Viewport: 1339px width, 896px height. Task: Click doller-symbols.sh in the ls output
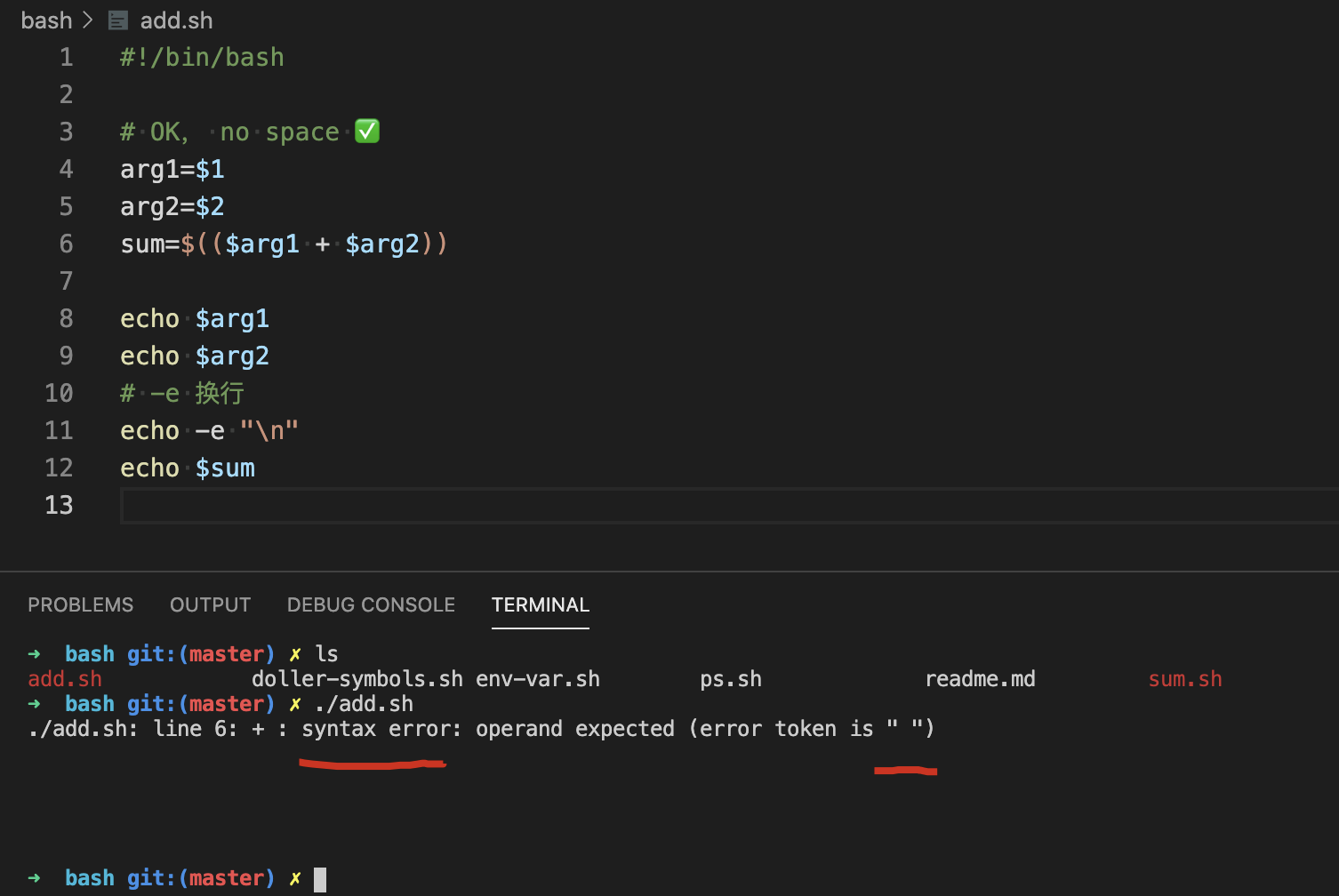357,679
